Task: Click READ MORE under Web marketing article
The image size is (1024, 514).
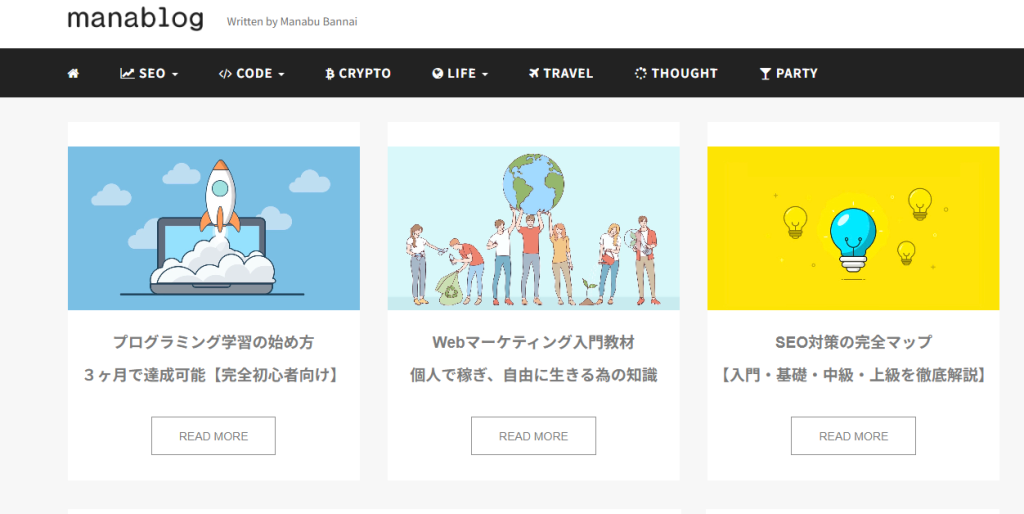Action: tap(533, 436)
